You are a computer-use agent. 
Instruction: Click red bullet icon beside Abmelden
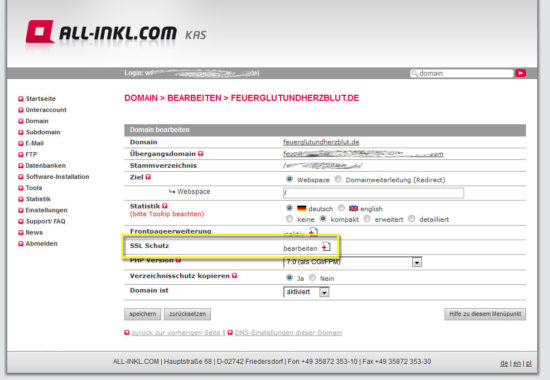coord(21,244)
